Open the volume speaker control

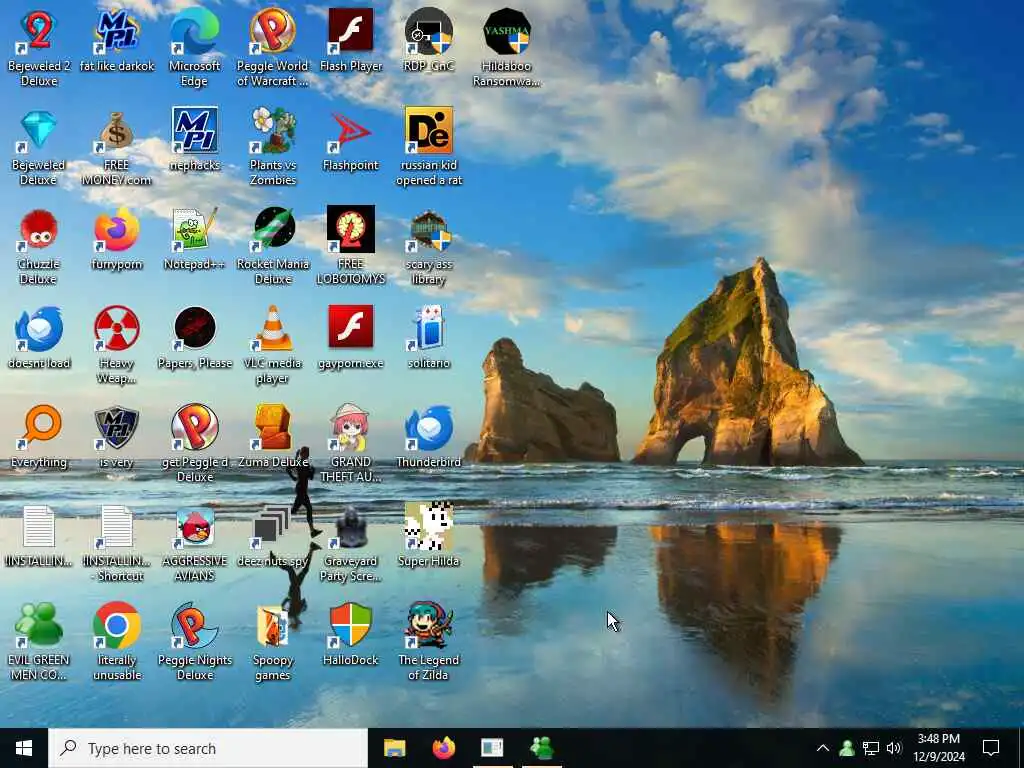point(894,748)
